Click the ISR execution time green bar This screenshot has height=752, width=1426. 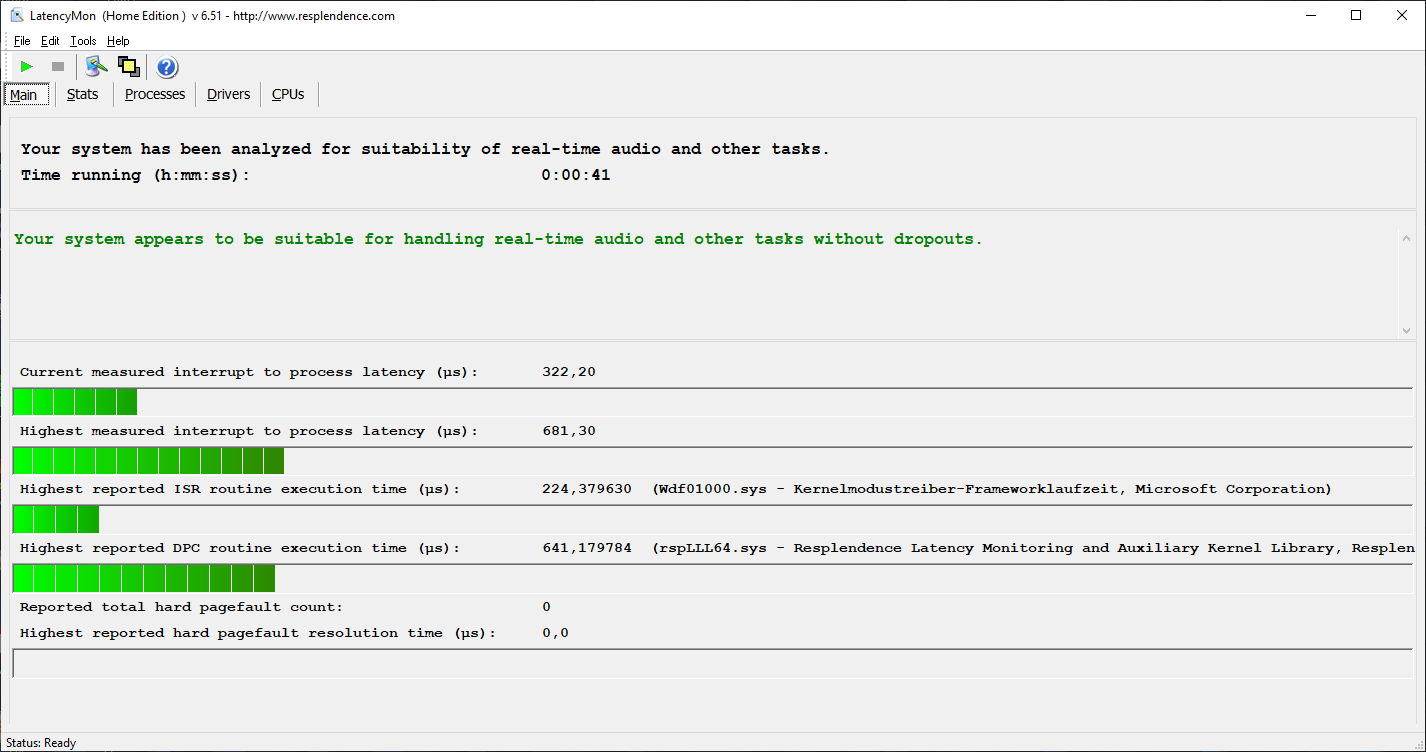click(x=56, y=519)
